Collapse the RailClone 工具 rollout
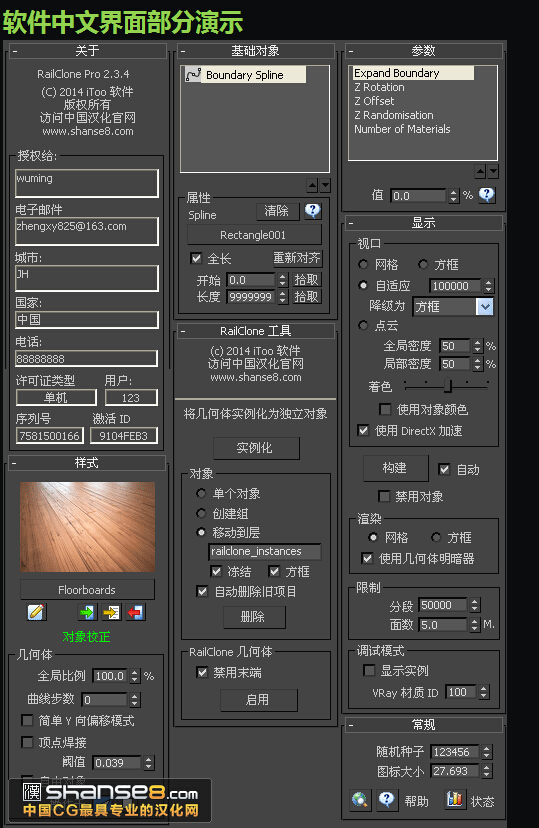Screen dimensions: 539x828 pyautogui.click(x=183, y=332)
